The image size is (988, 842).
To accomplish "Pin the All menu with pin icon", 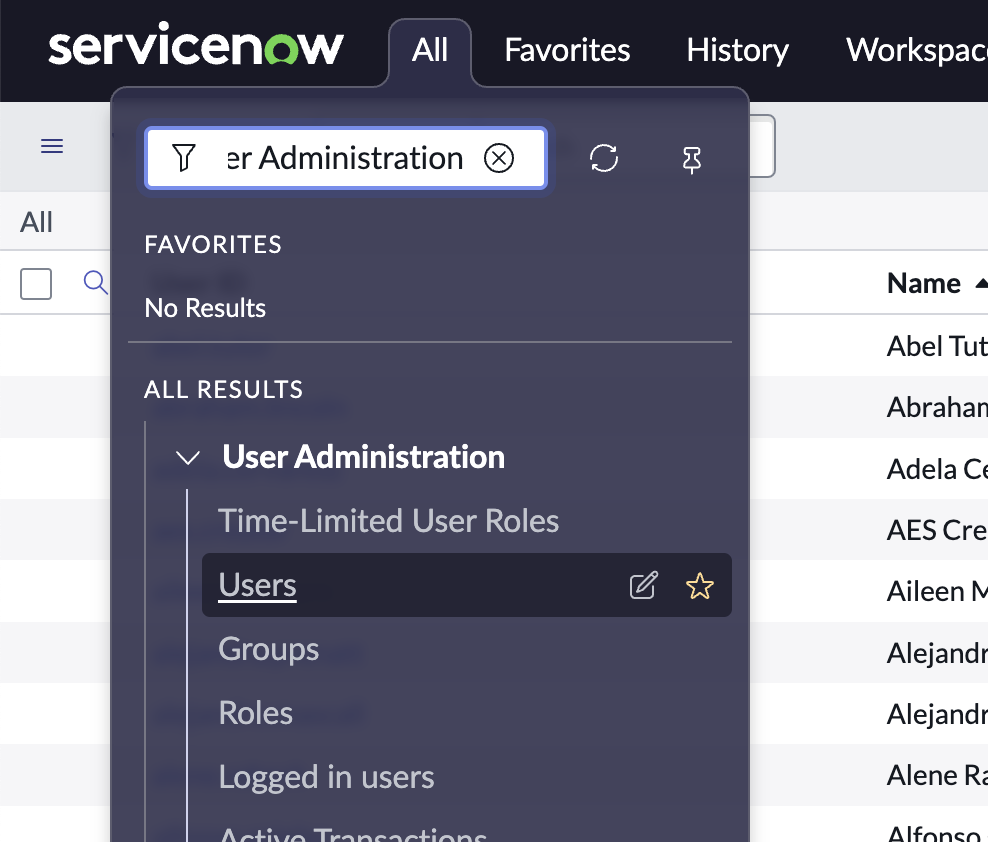I will coord(692,159).
